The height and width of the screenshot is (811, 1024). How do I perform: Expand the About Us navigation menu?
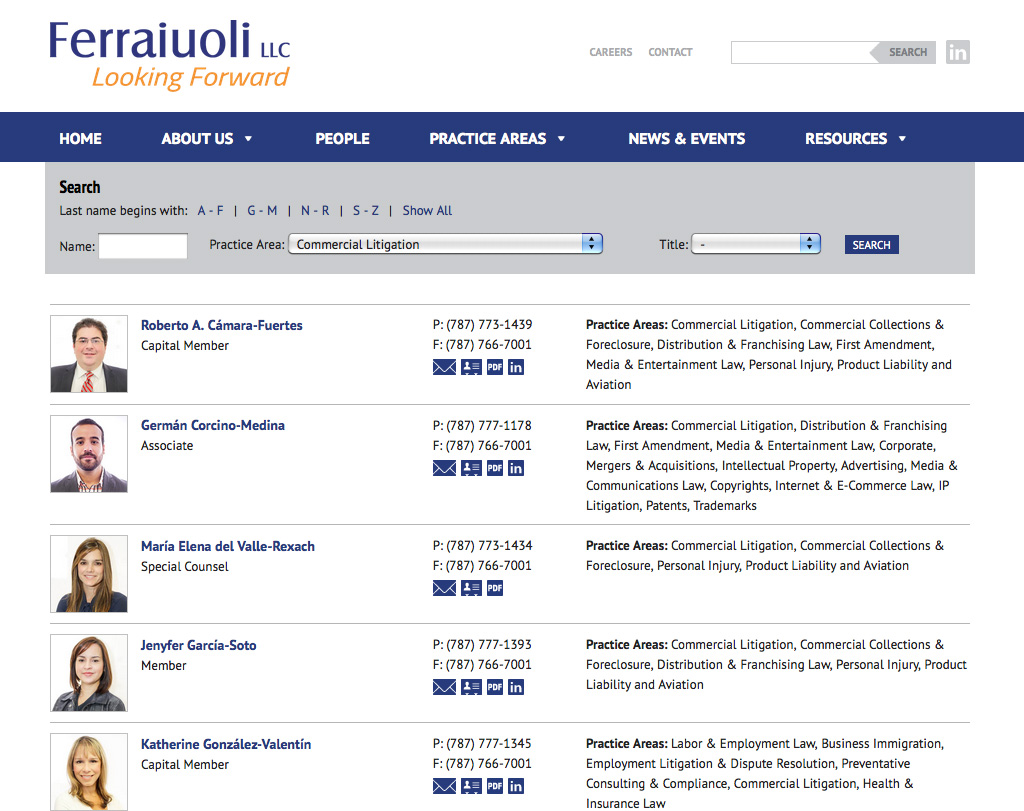click(207, 138)
